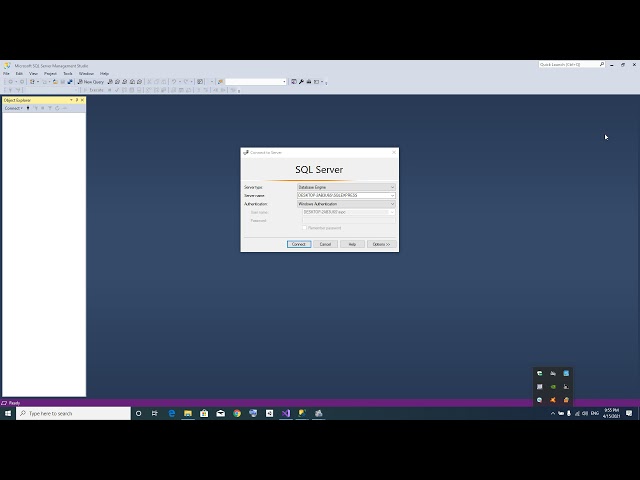Viewport: 640px width, 480px height.
Task: Click the Quick Launch search box
Action: pos(571,64)
